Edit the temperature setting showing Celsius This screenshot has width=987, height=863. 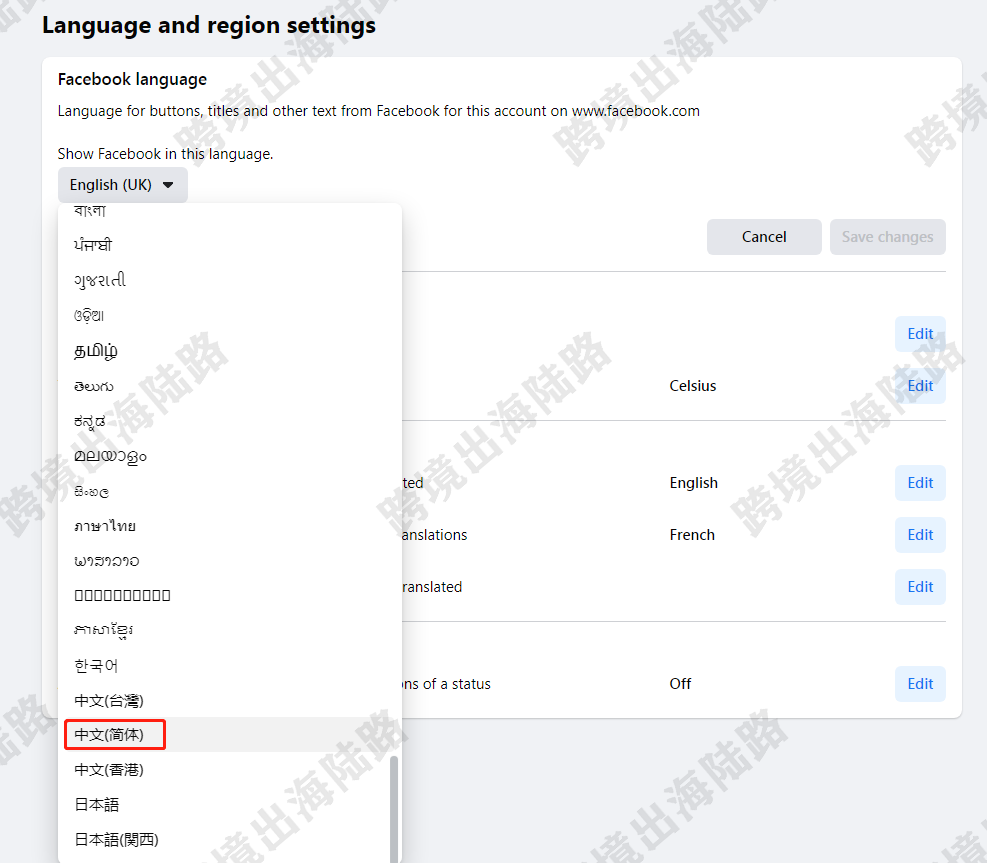point(919,385)
